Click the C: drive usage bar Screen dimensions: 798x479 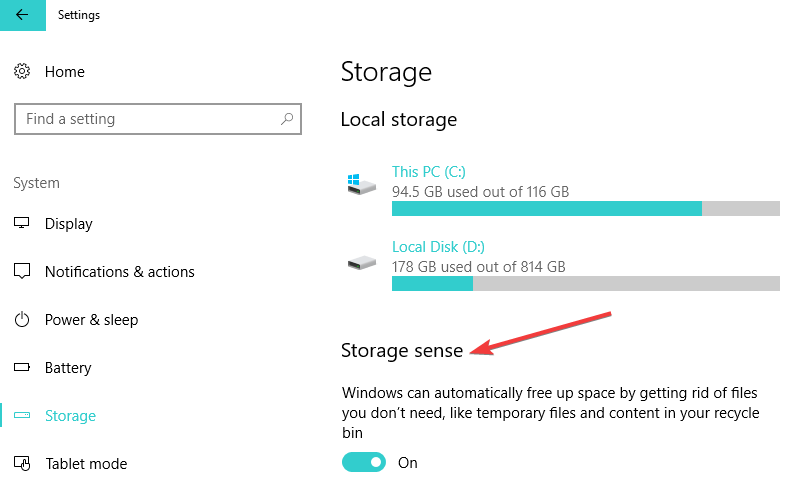[586, 208]
